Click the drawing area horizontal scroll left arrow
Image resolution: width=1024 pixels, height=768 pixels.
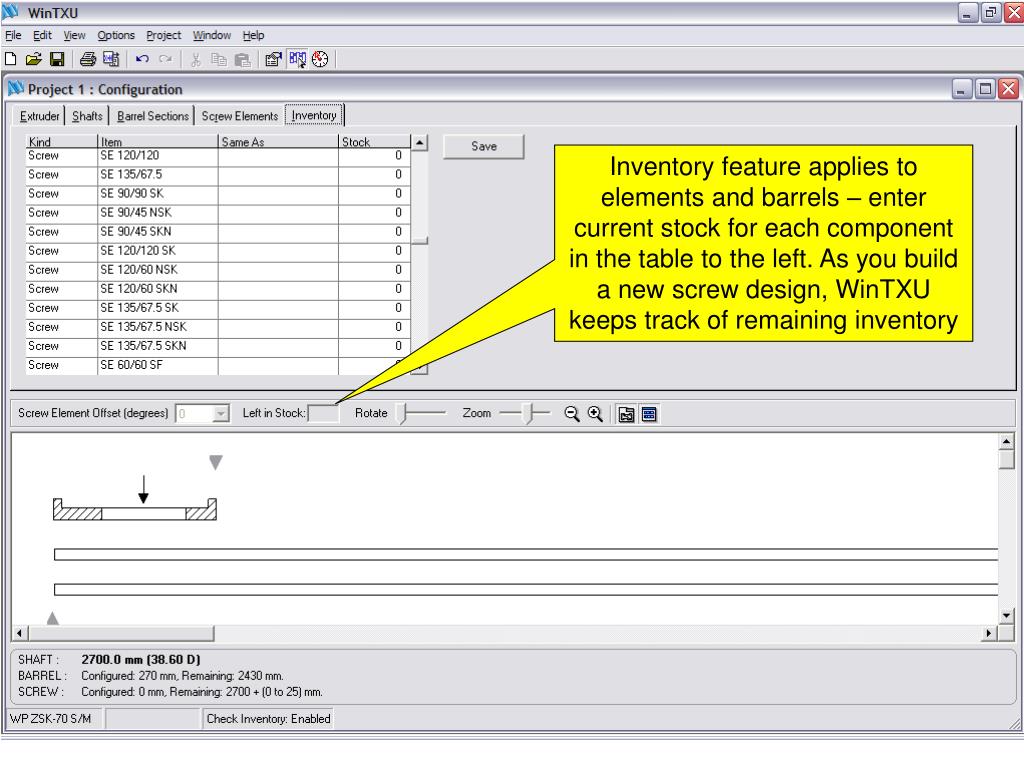[20, 633]
